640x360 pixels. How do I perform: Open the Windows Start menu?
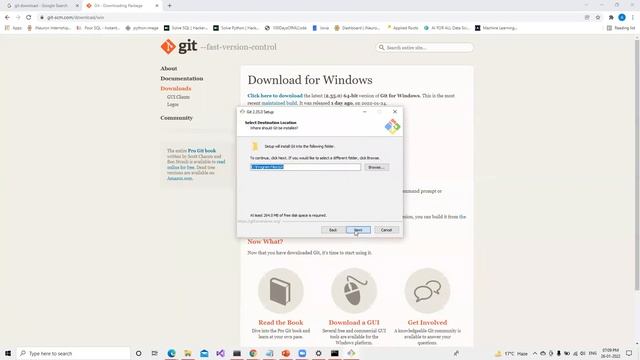coord(8,353)
